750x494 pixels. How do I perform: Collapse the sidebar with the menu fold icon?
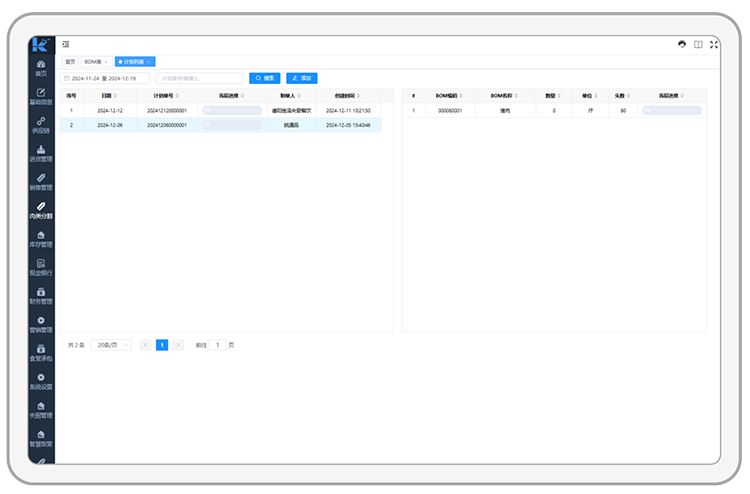66,44
